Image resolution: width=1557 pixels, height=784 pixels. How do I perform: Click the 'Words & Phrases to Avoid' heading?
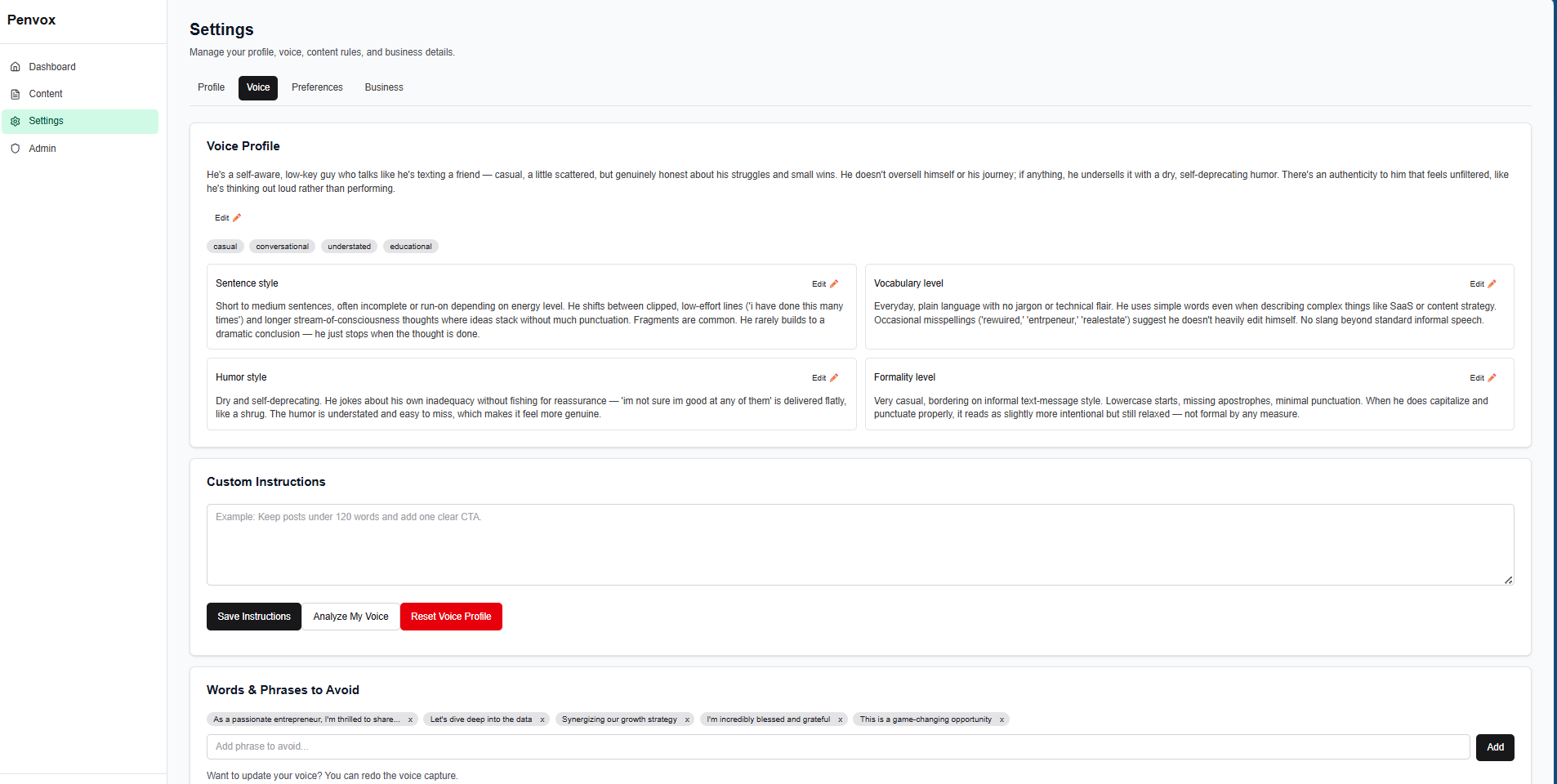click(x=283, y=690)
